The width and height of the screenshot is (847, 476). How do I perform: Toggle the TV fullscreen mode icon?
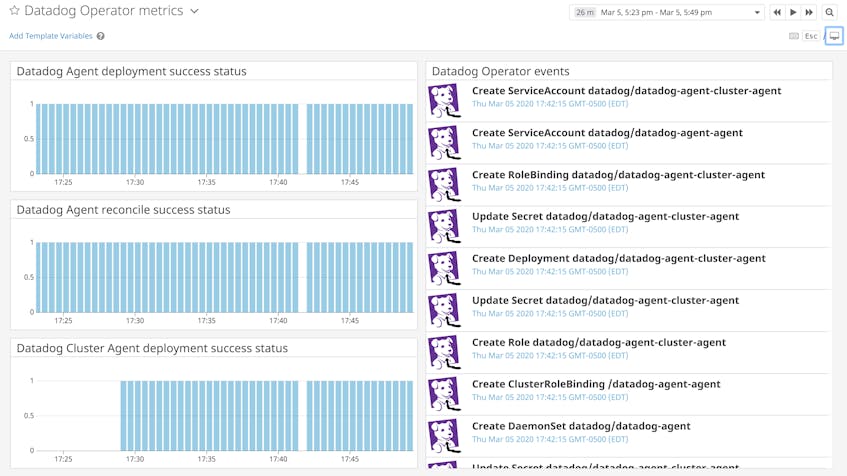834,36
